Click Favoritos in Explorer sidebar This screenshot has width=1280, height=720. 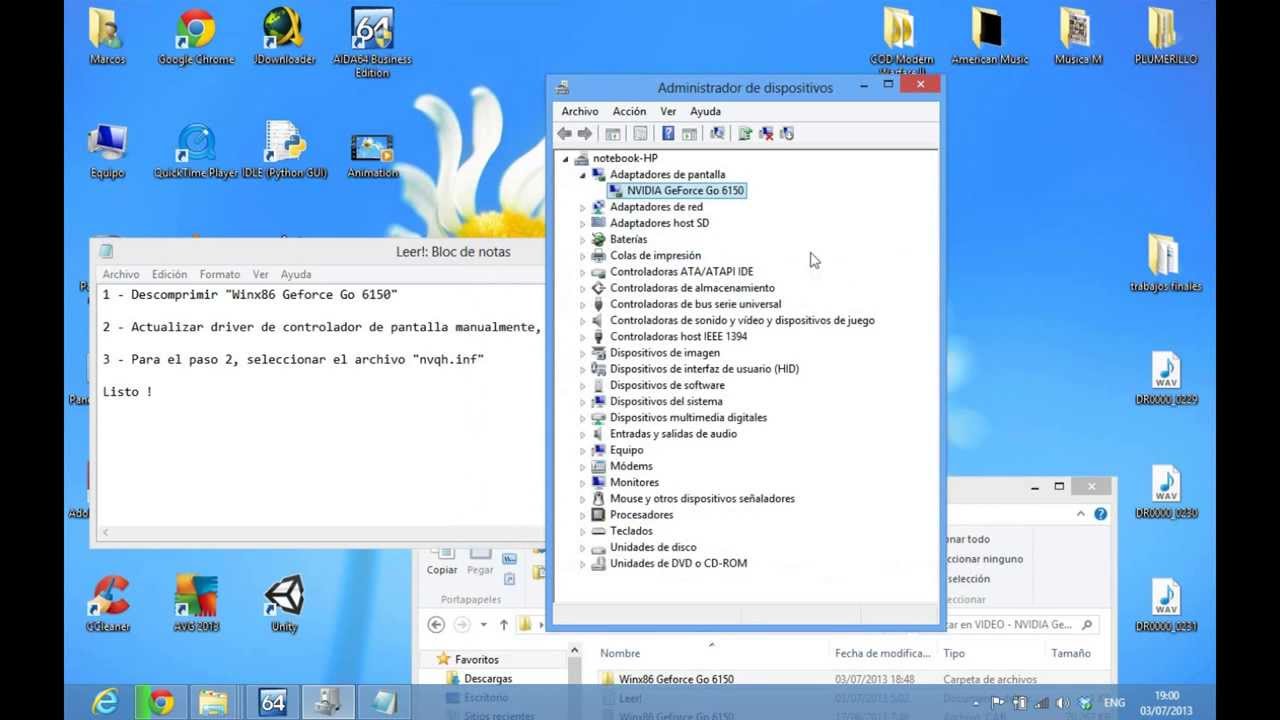click(476, 660)
